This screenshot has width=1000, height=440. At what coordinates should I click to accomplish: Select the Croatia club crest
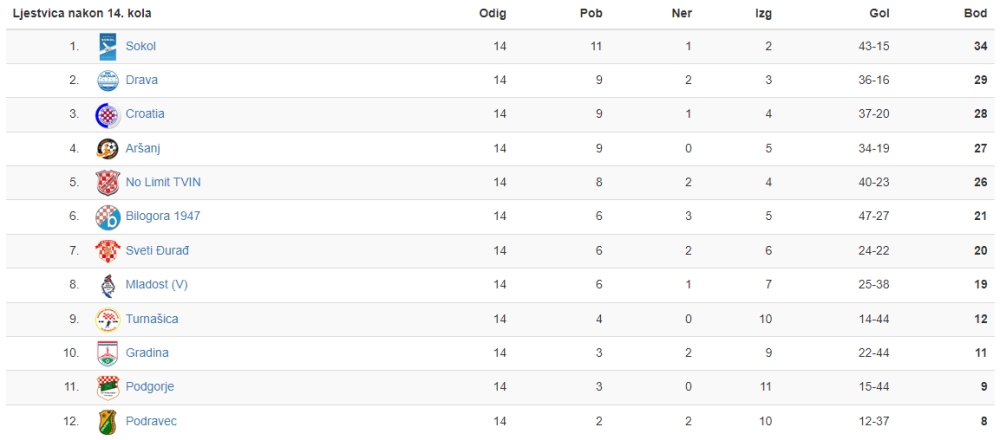108,115
